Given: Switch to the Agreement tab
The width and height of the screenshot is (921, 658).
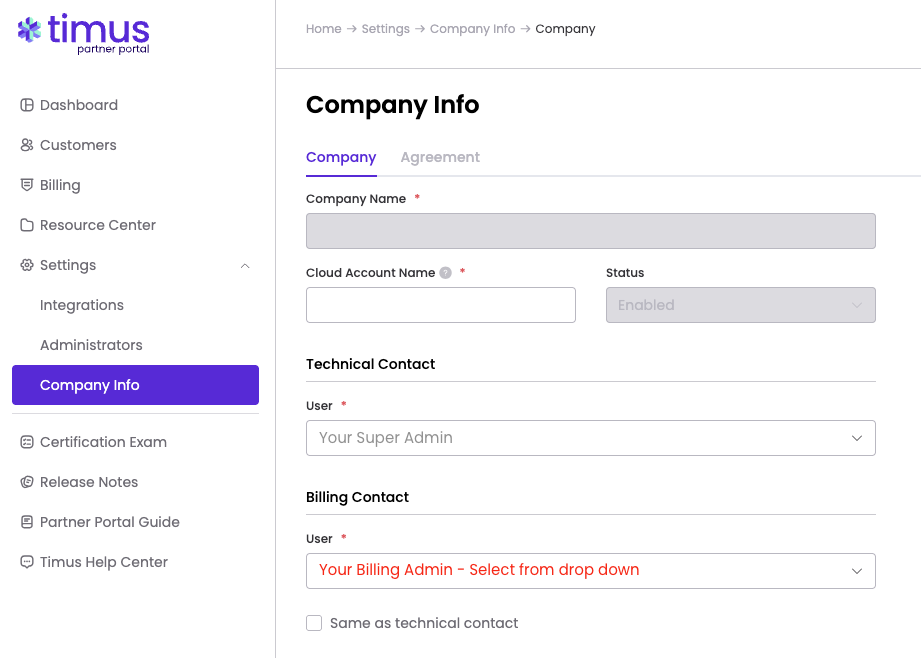Looking at the screenshot, I should click(440, 157).
